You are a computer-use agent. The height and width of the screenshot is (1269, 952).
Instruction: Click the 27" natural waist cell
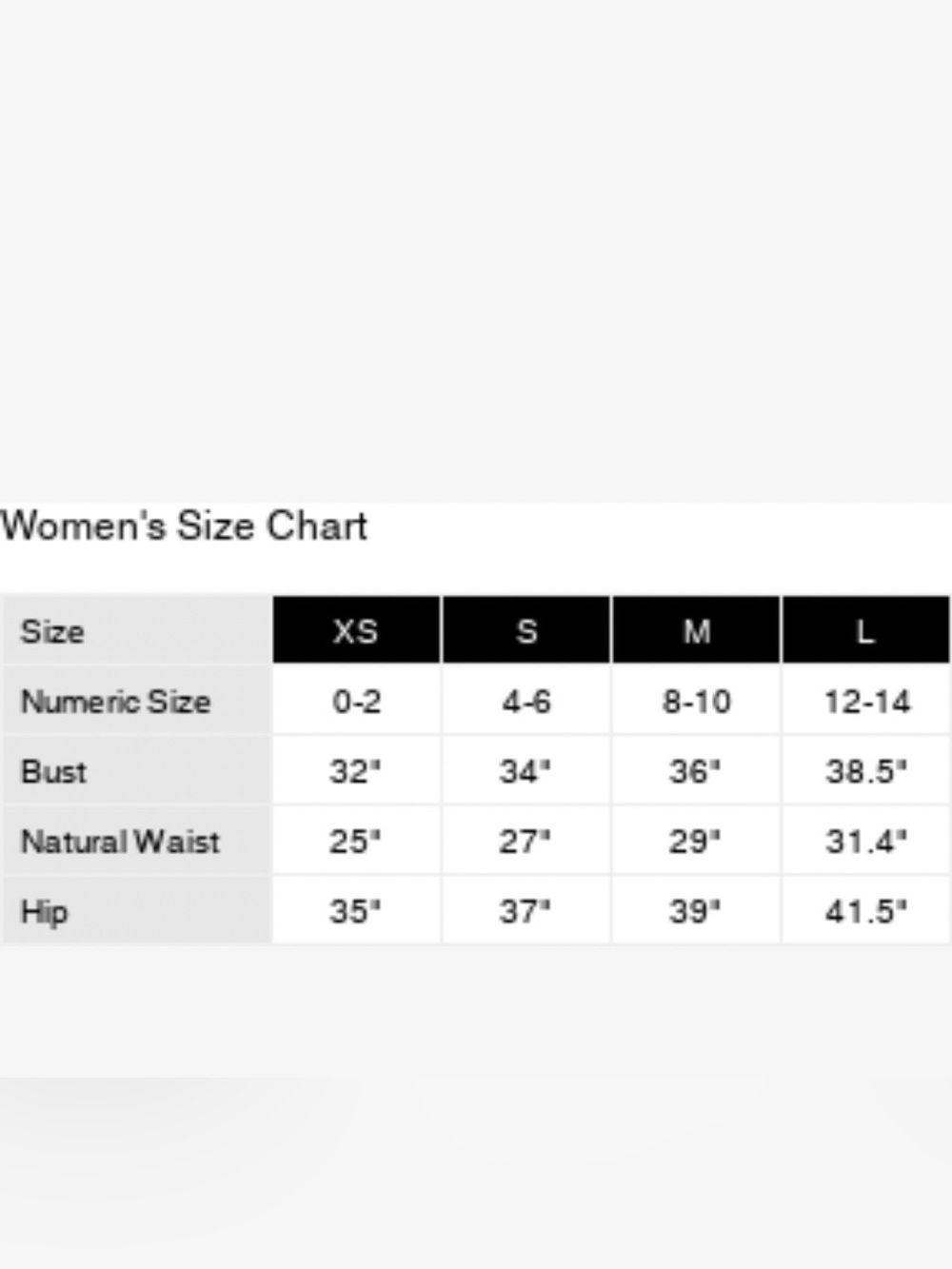(x=526, y=841)
